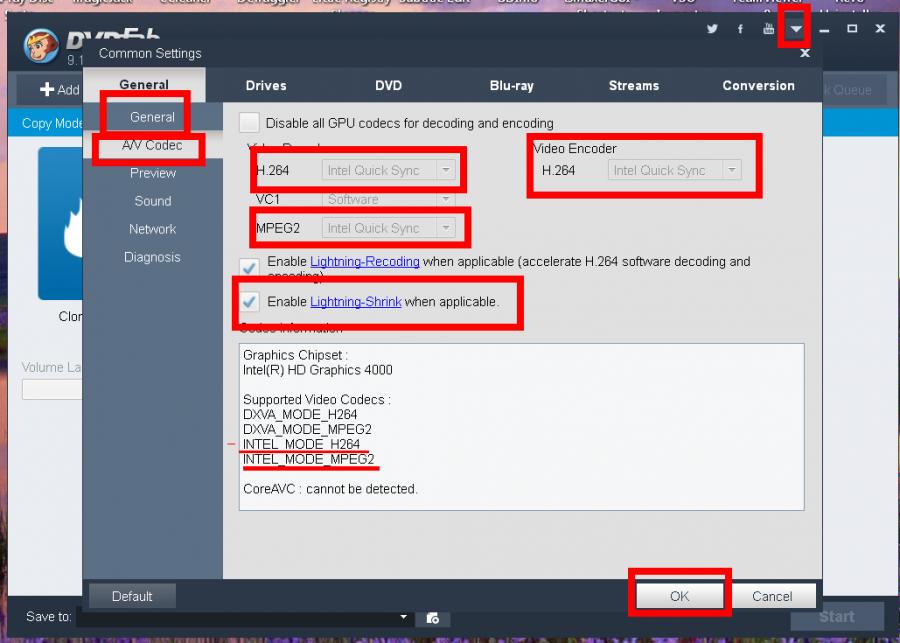
Task: Open the Lightning-Shrink link
Action: [x=355, y=302]
